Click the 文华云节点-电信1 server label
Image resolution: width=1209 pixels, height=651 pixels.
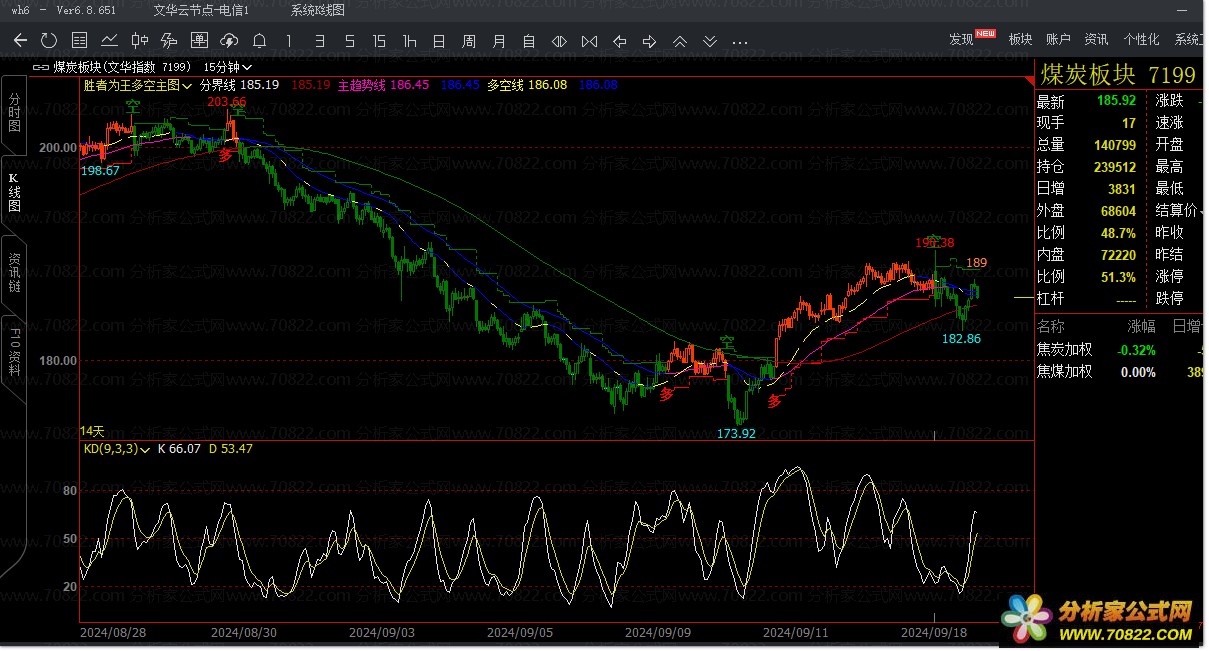point(201,10)
